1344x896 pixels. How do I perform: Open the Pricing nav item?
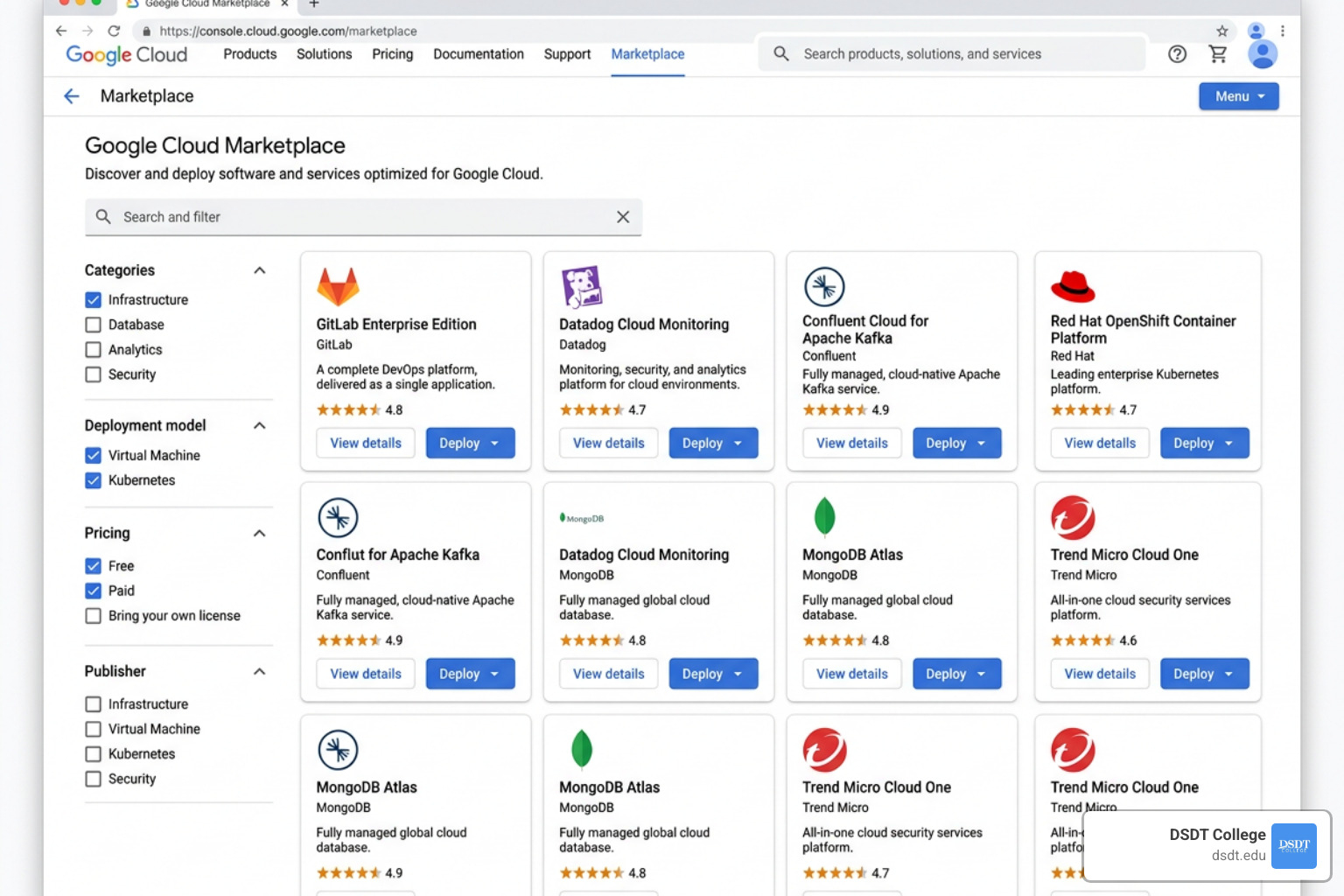(393, 54)
